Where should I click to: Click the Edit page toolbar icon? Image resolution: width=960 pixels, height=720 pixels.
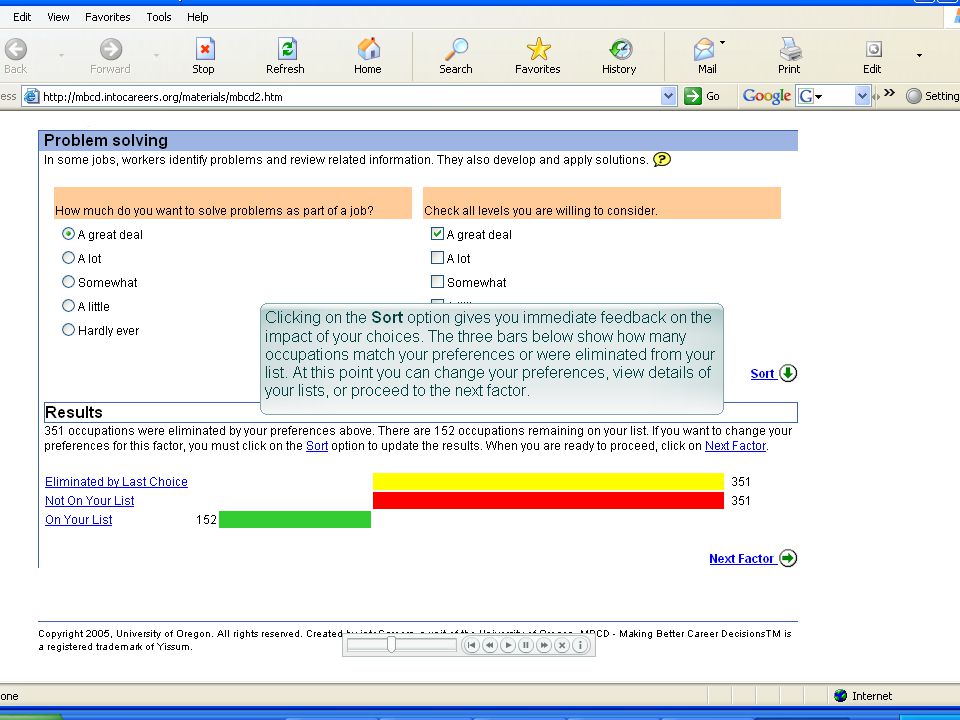874,50
